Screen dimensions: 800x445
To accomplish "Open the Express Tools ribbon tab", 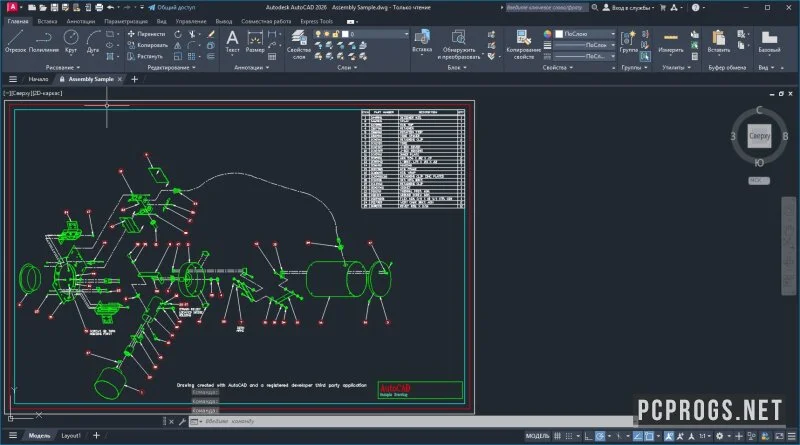I will click(316, 21).
